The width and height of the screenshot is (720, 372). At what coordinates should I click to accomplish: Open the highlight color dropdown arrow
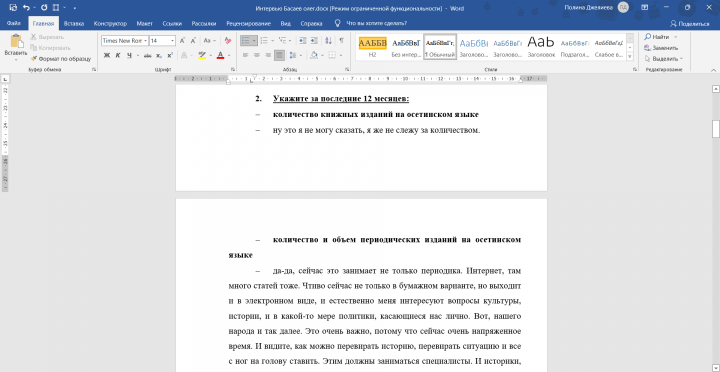tap(210, 55)
